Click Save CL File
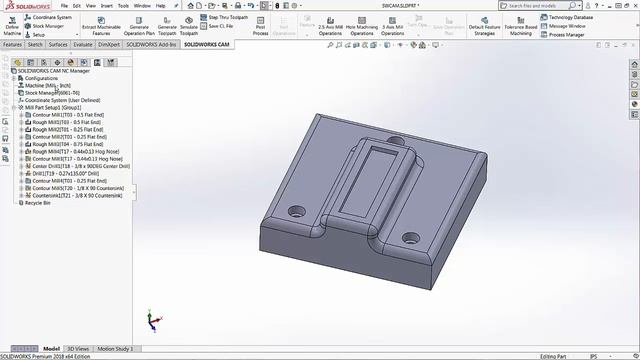 [x=217, y=26]
